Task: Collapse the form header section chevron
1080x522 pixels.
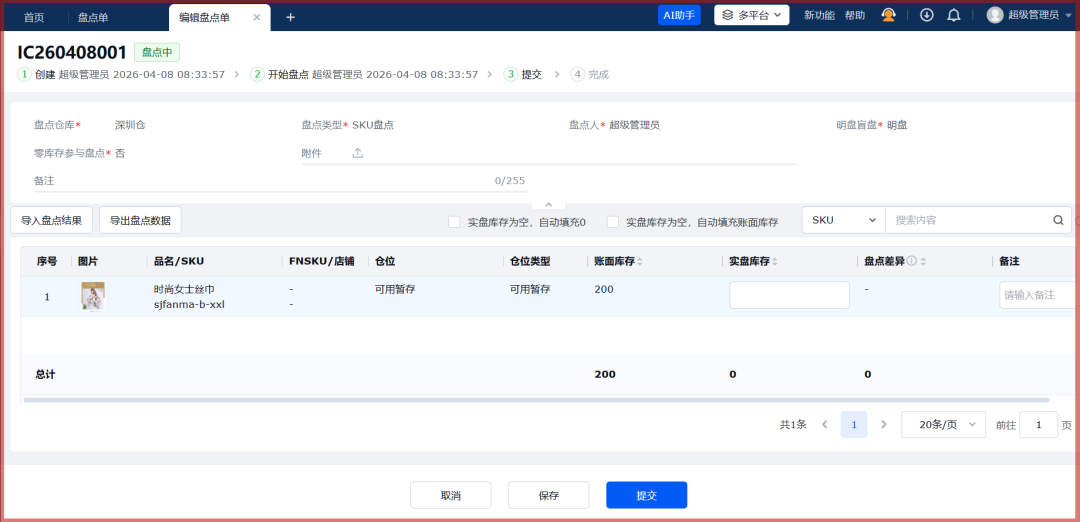Action: 548,204
